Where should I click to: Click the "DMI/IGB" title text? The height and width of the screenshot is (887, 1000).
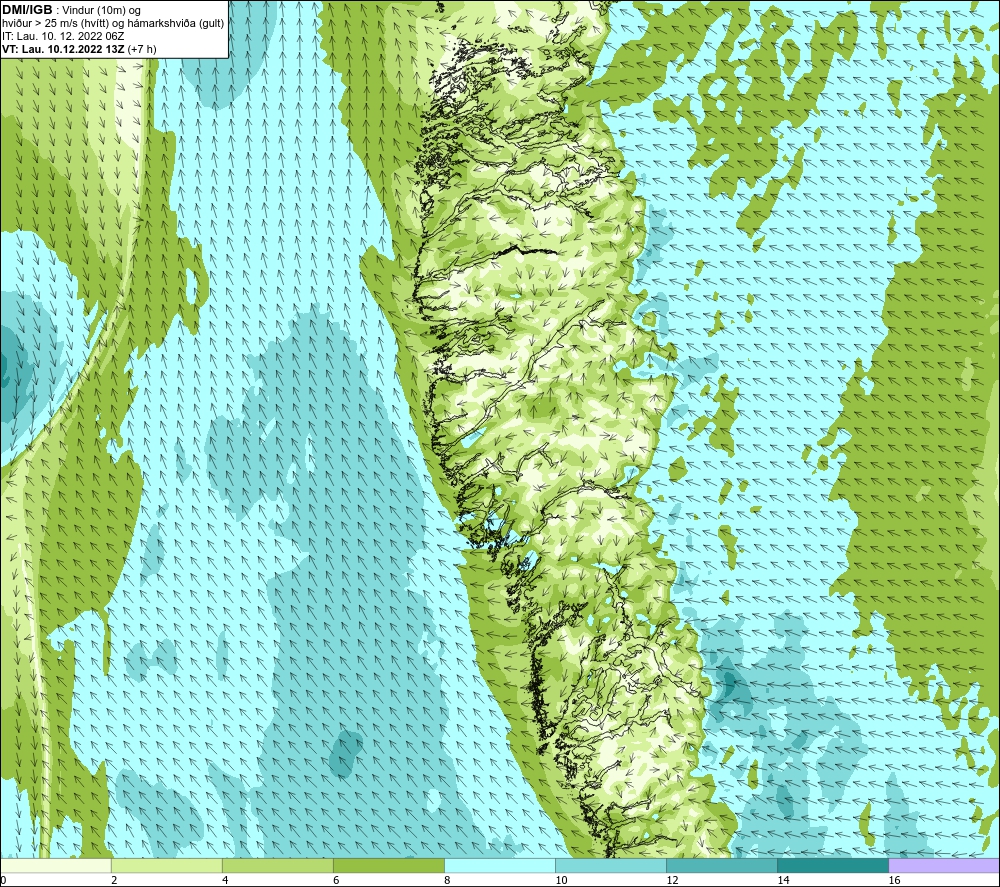(x=27, y=10)
